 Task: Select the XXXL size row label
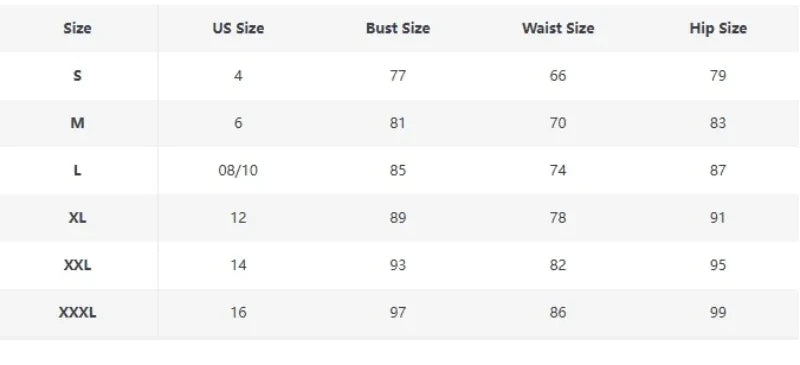coord(78,312)
